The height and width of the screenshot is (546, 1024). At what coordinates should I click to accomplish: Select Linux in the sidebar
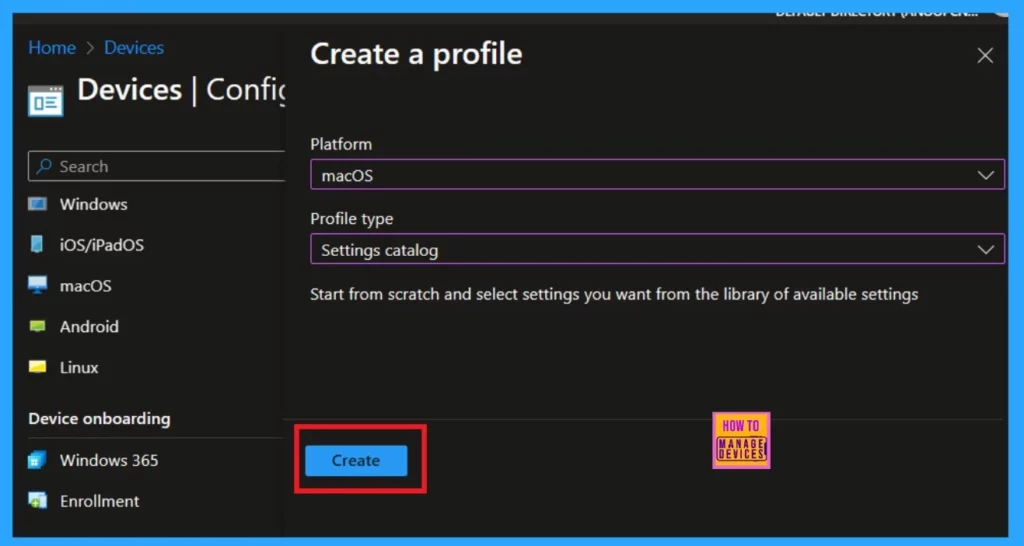coord(79,368)
